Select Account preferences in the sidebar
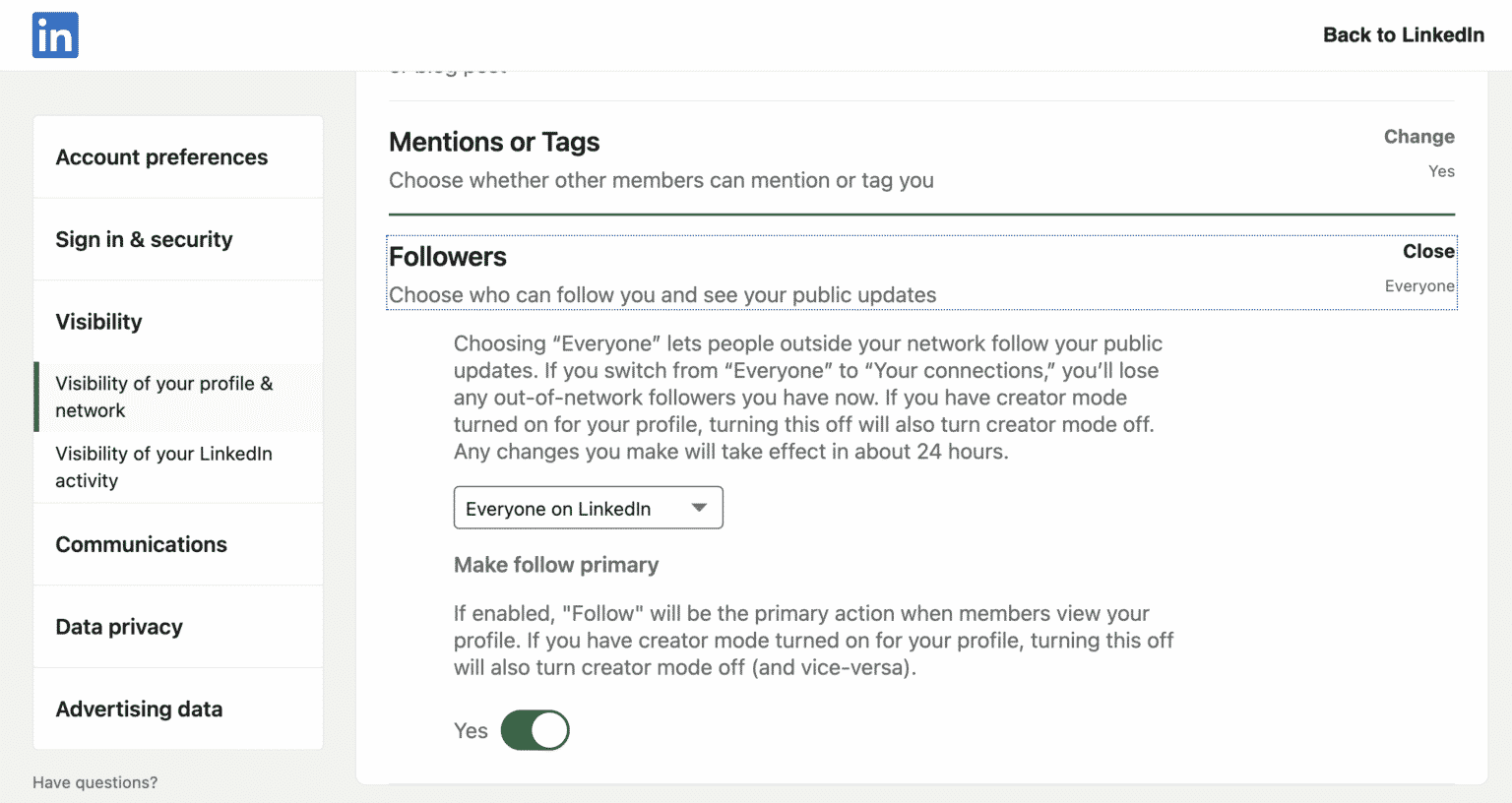 pos(161,156)
